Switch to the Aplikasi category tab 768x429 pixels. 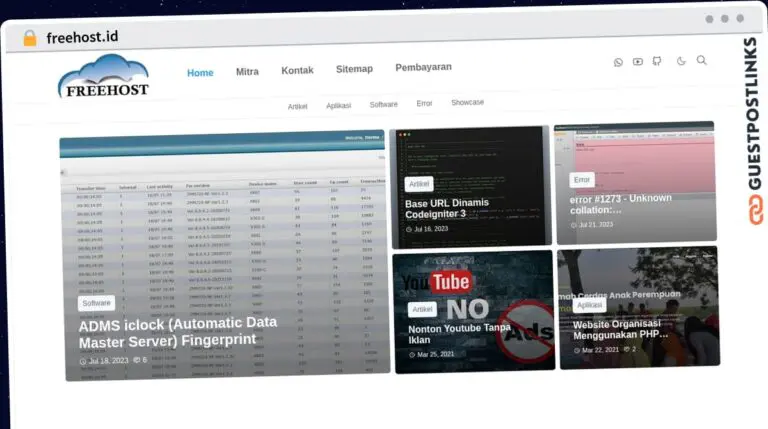338,105
